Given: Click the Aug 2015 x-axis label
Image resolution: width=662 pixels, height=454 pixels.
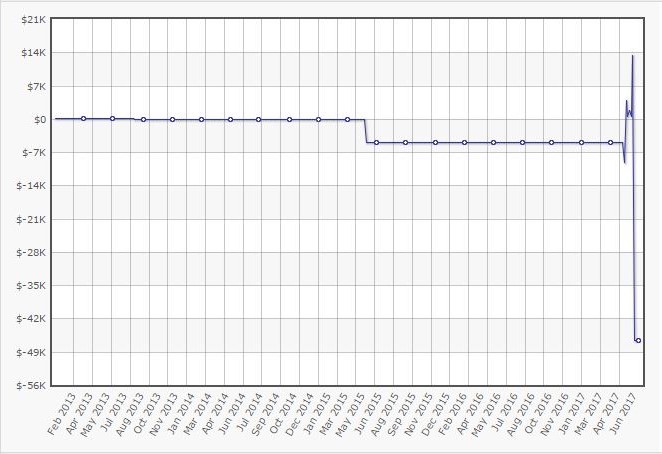Looking at the screenshot, I should [385, 414].
